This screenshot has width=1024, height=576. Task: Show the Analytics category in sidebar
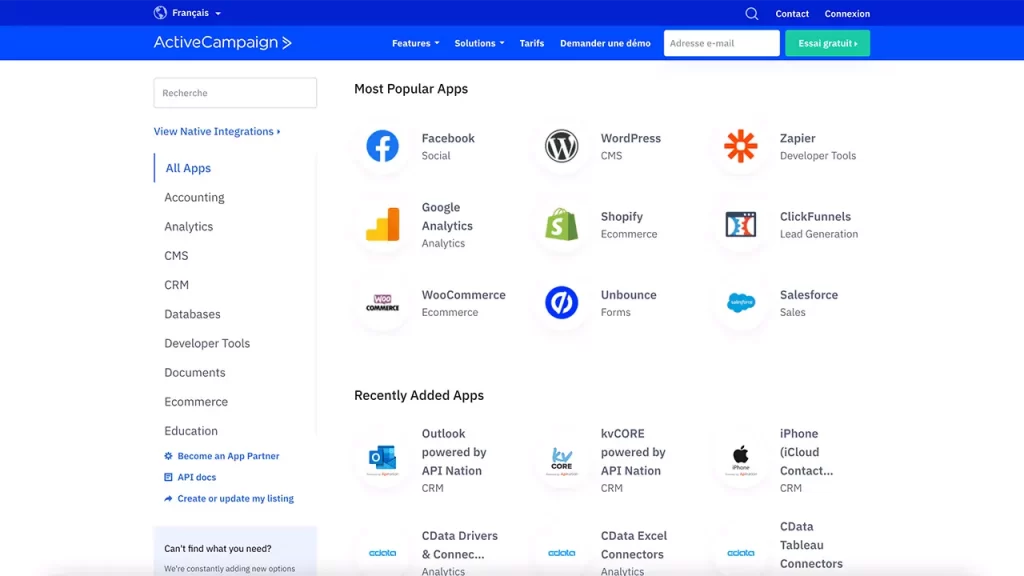pyautogui.click(x=189, y=227)
